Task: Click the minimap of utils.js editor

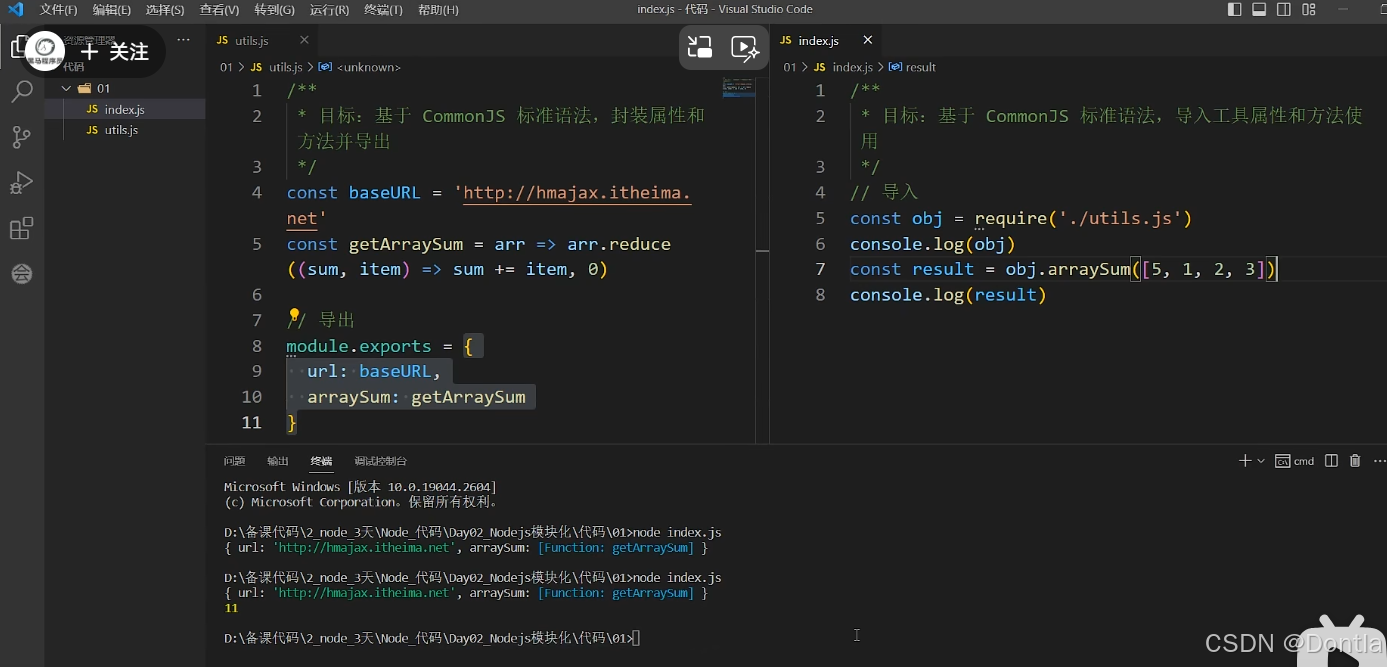Action: pos(738,88)
